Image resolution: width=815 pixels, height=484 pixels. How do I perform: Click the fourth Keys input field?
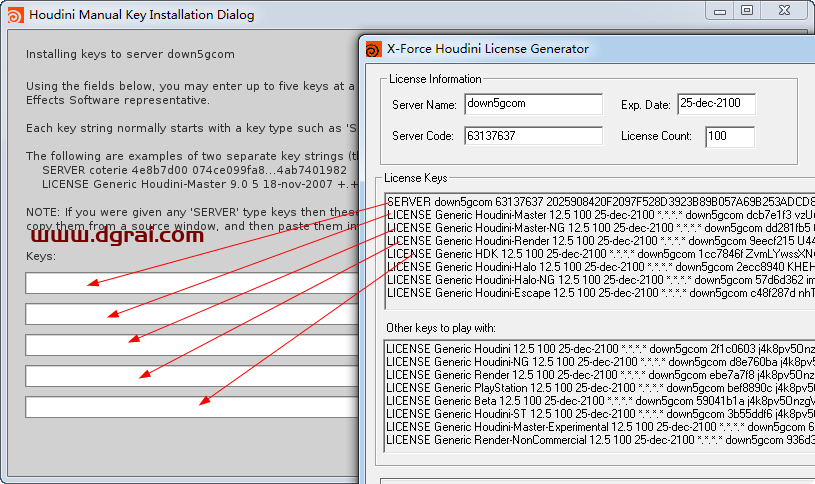pyautogui.click(x=192, y=376)
